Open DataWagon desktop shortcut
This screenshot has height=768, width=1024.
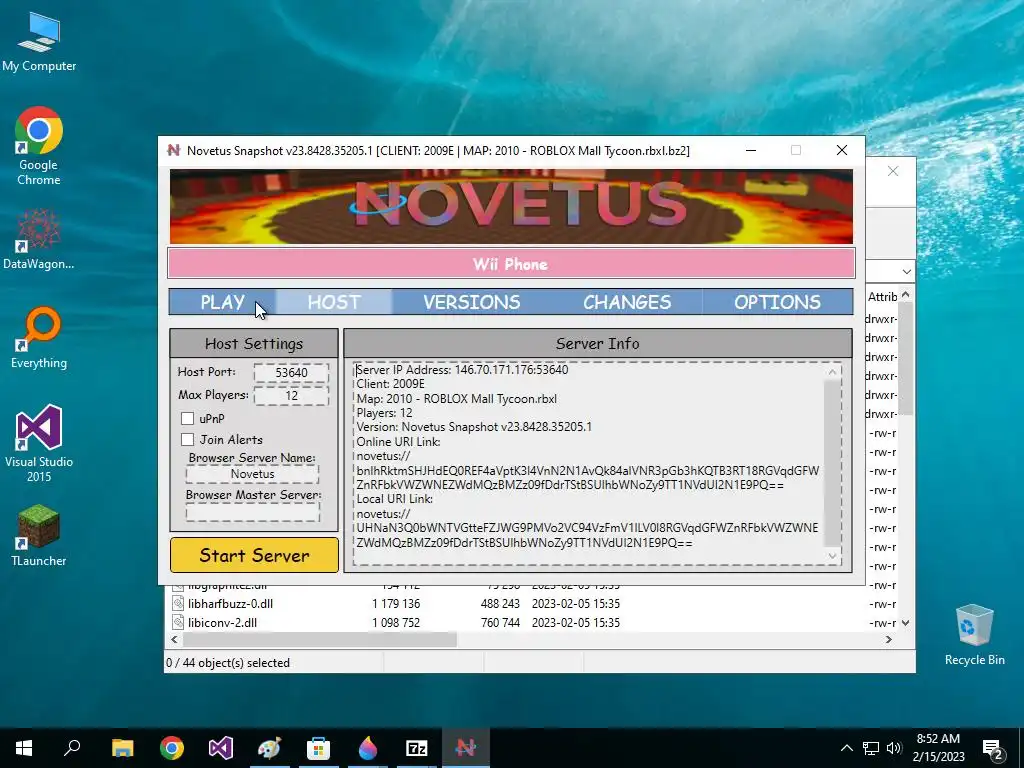[39, 239]
